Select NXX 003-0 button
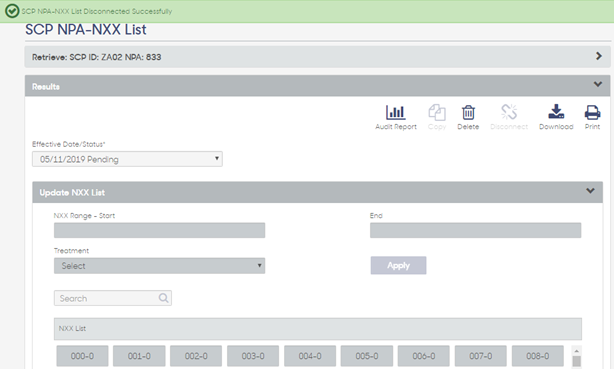This screenshot has height=370, width=614. (x=253, y=356)
